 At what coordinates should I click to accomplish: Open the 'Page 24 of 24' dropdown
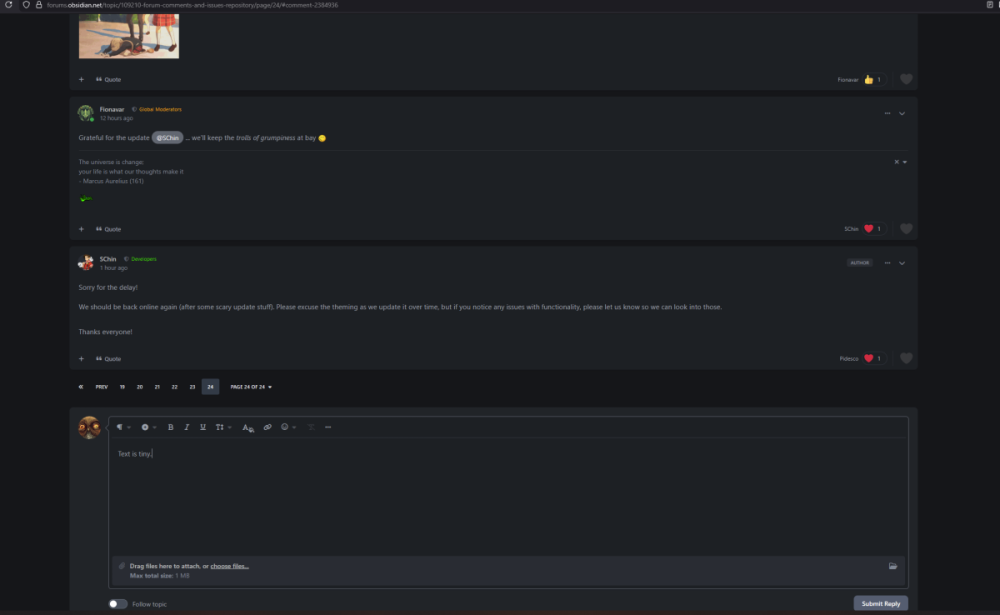(251, 386)
